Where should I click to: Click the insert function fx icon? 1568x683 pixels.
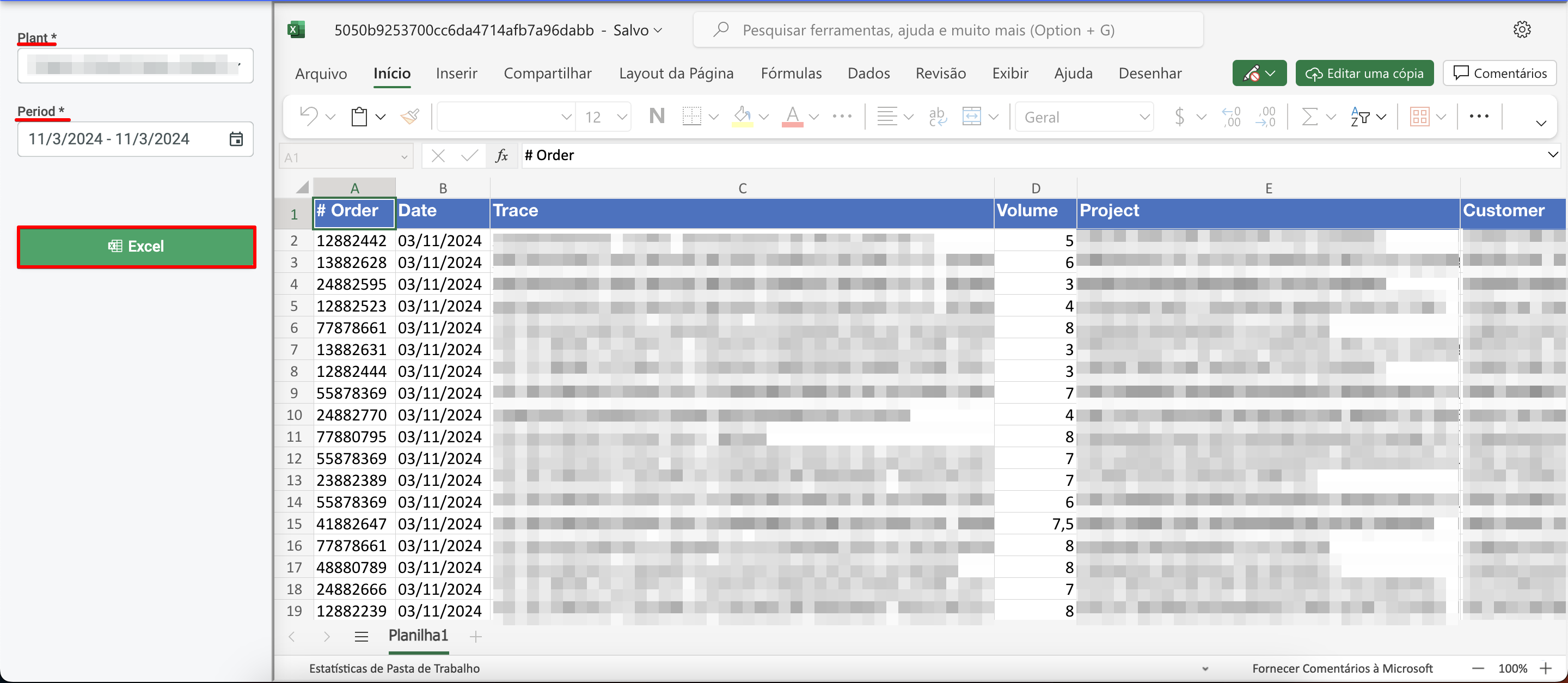[x=501, y=156]
